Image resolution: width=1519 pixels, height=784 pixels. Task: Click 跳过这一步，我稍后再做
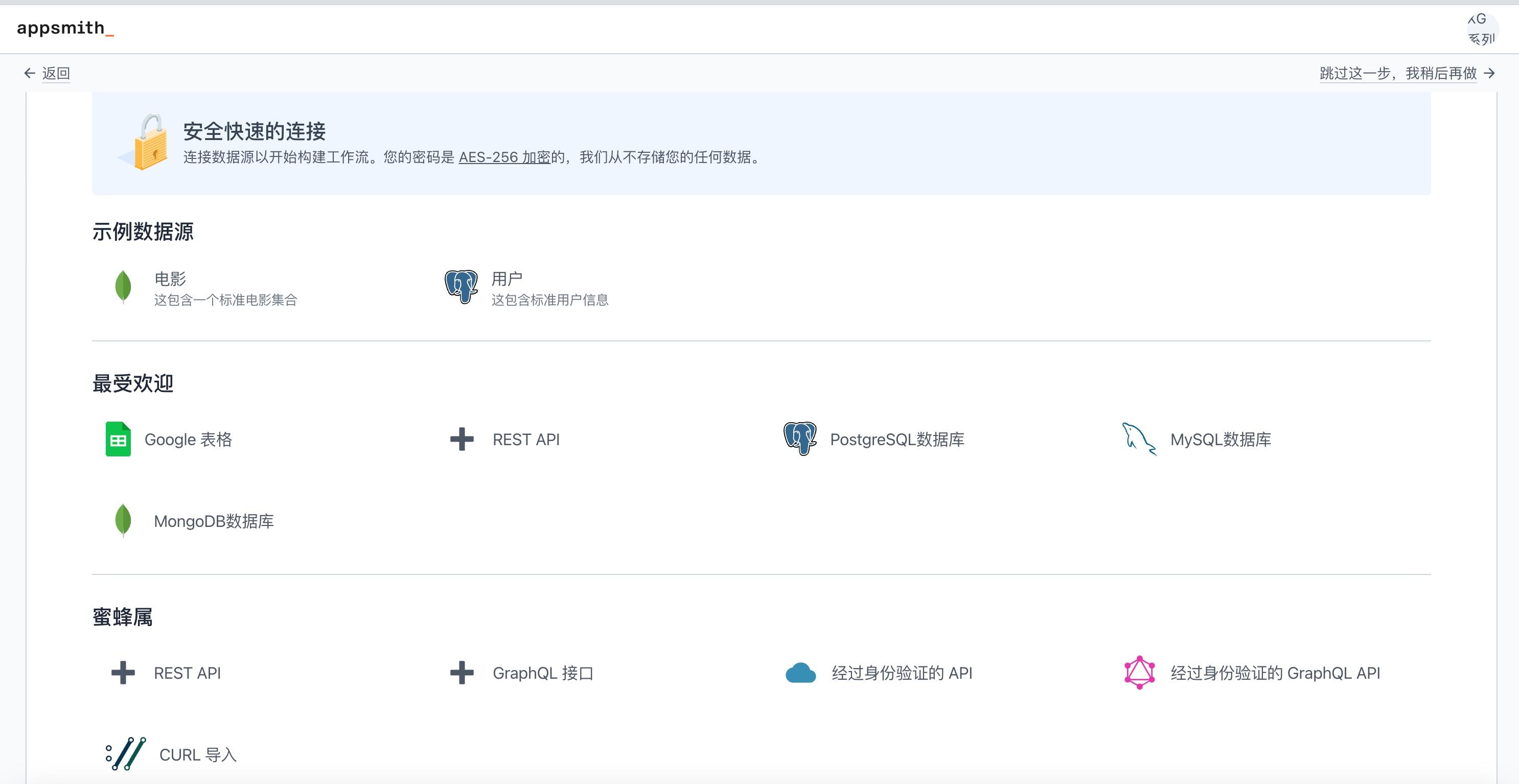(1397, 73)
